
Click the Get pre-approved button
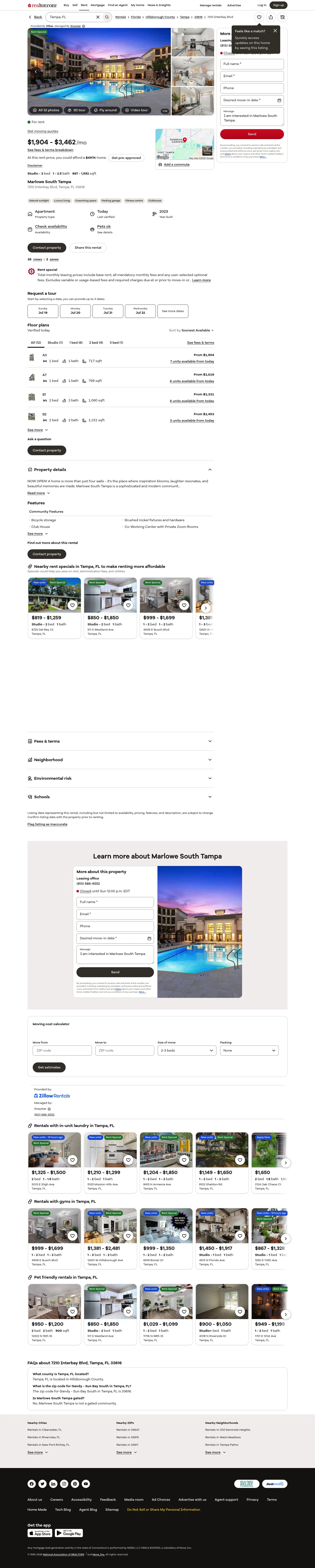126,158
